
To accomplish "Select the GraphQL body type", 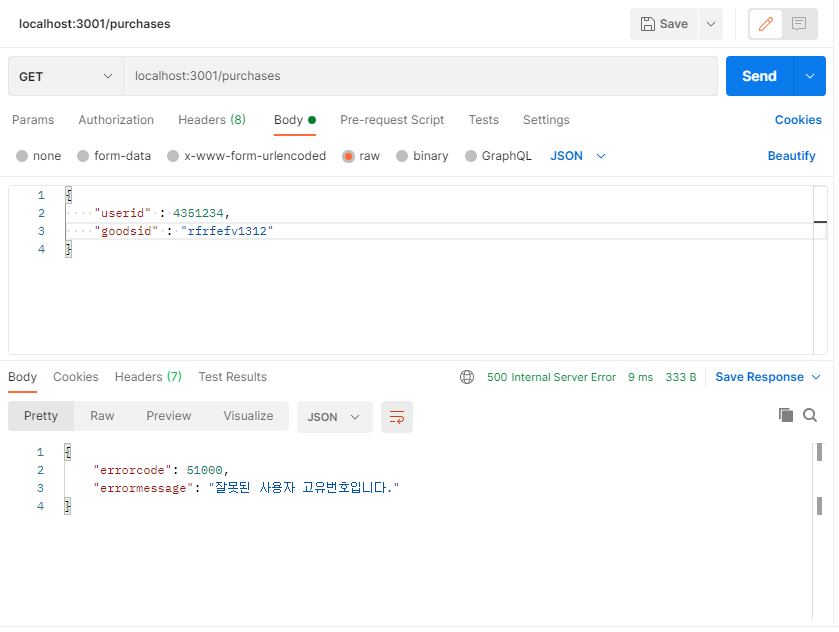I will pyautogui.click(x=498, y=156).
